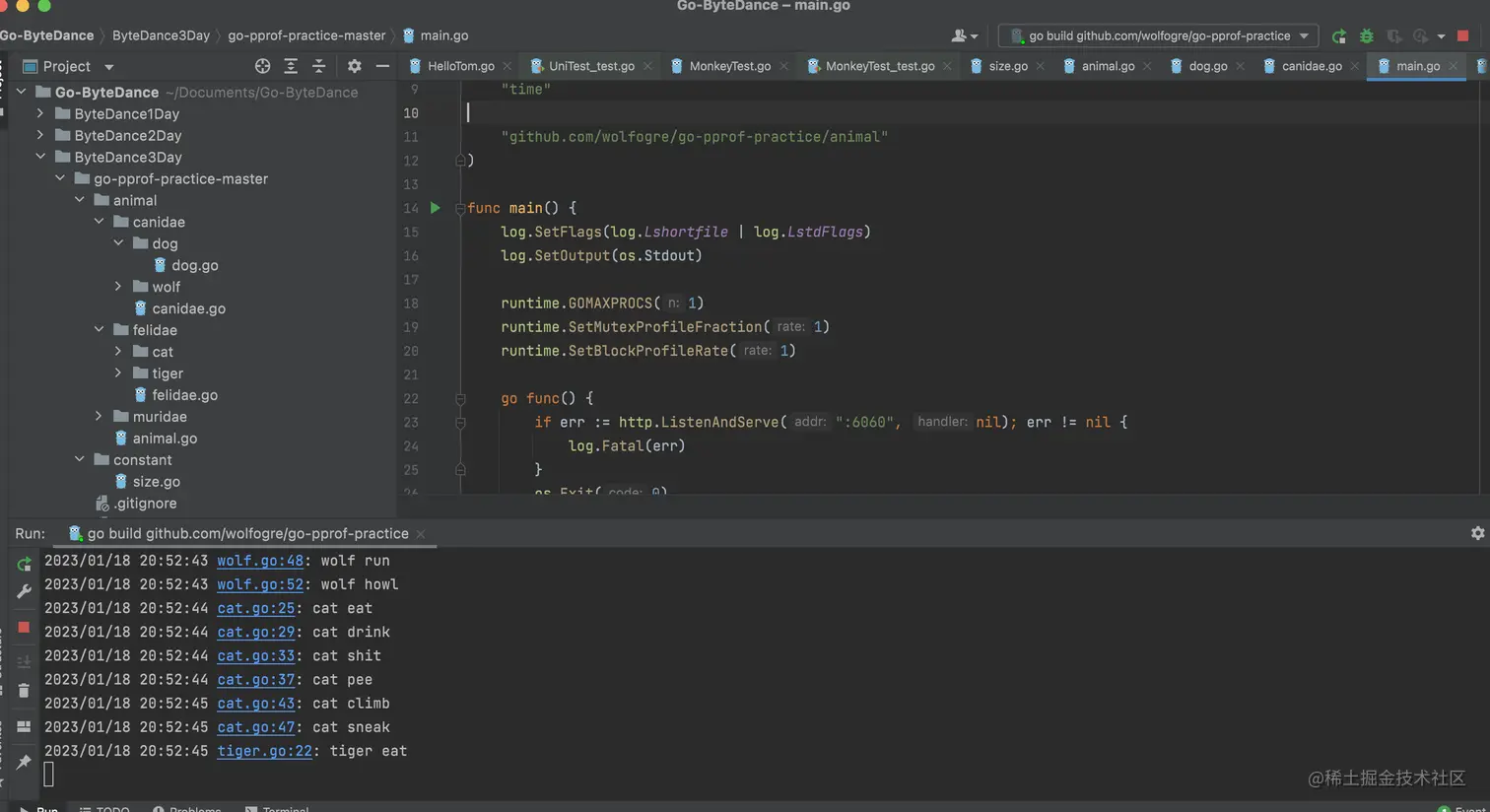Stop process via Run panel red square

24,628
